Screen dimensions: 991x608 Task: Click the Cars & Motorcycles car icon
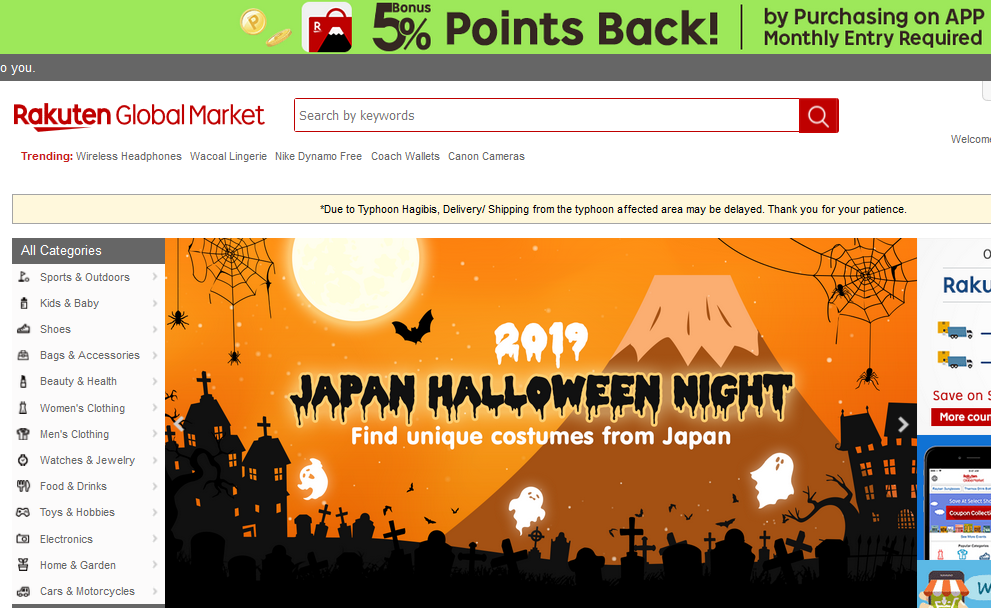(x=23, y=591)
